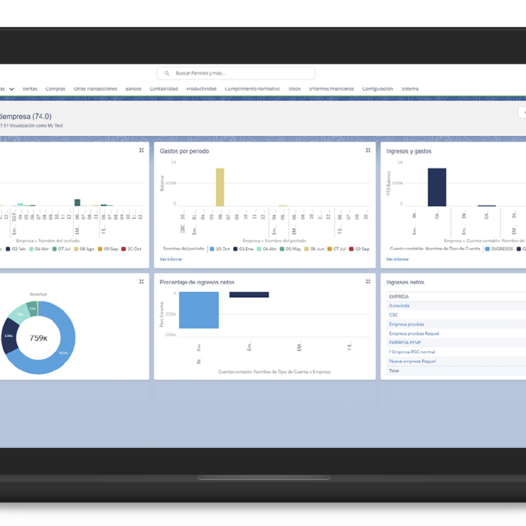Expand the Porcentaje de ingresos netos panel

368,281
